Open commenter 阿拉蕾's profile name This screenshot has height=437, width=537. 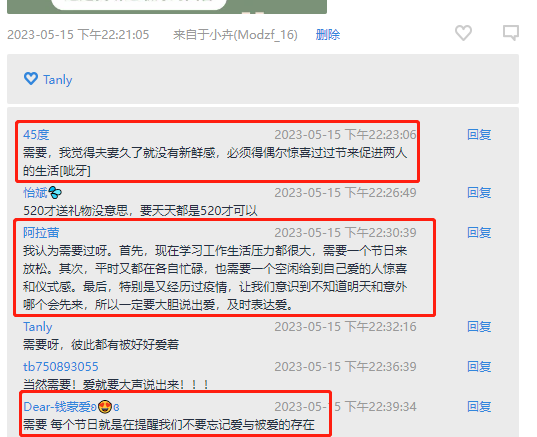point(41,233)
